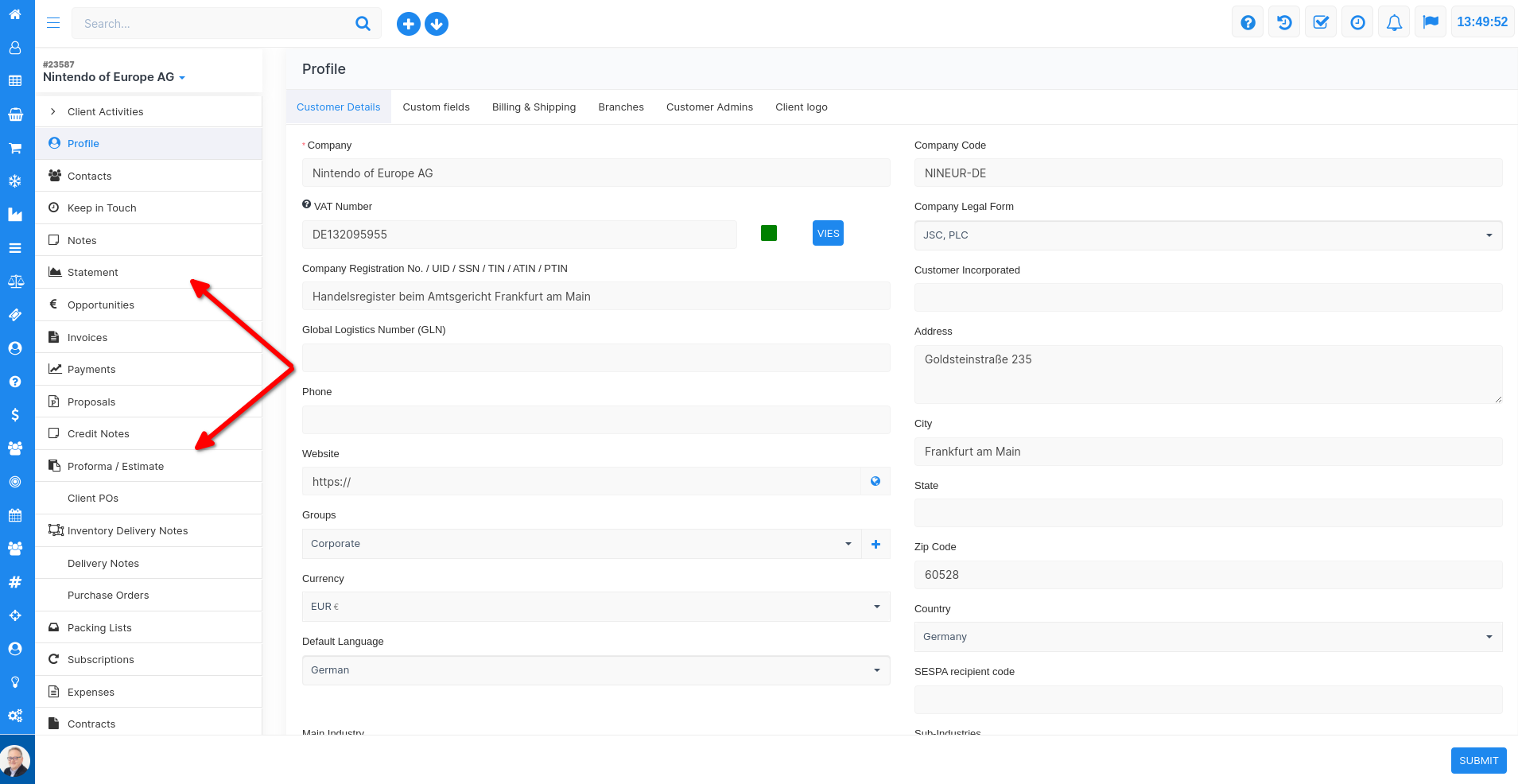The height and width of the screenshot is (784, 1518).
Task: Switch to Billing & Shipping tab
Action: pyautogui.click(x=534, y=107)
